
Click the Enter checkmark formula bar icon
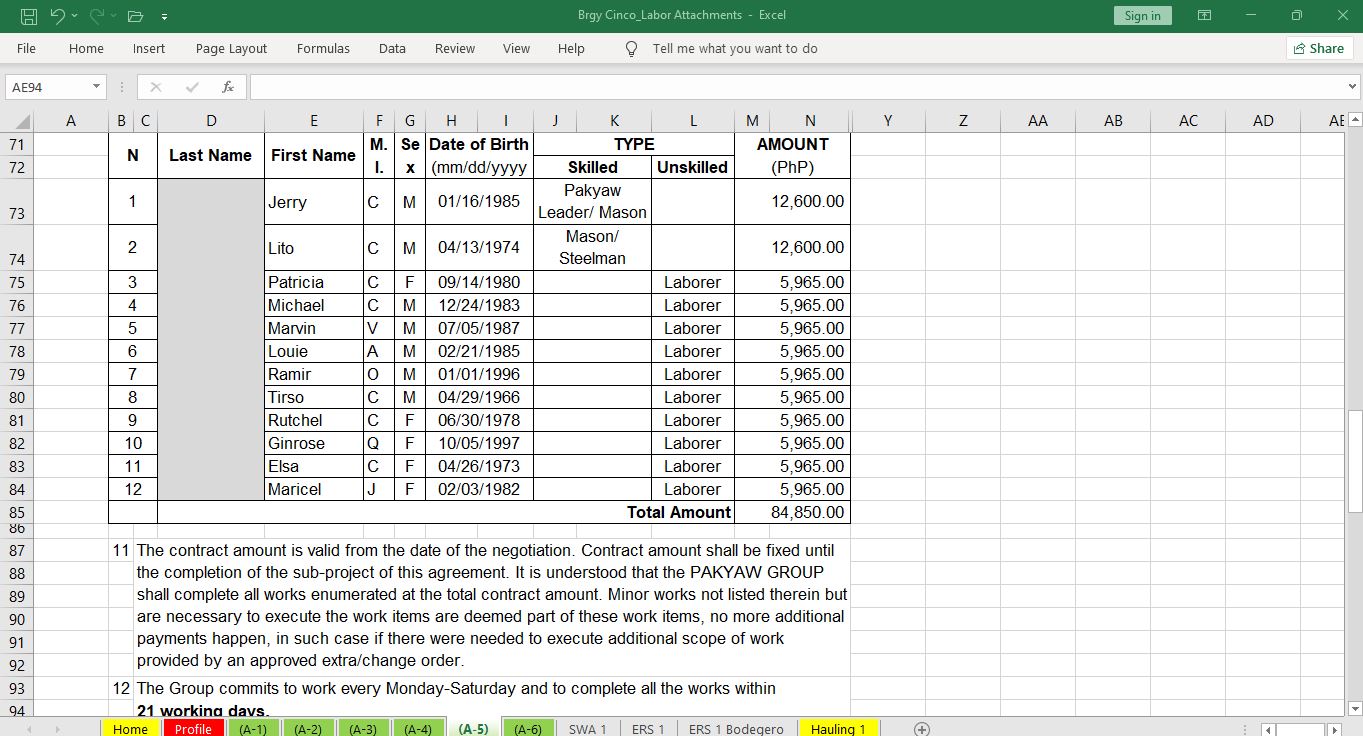click(192, 87)
